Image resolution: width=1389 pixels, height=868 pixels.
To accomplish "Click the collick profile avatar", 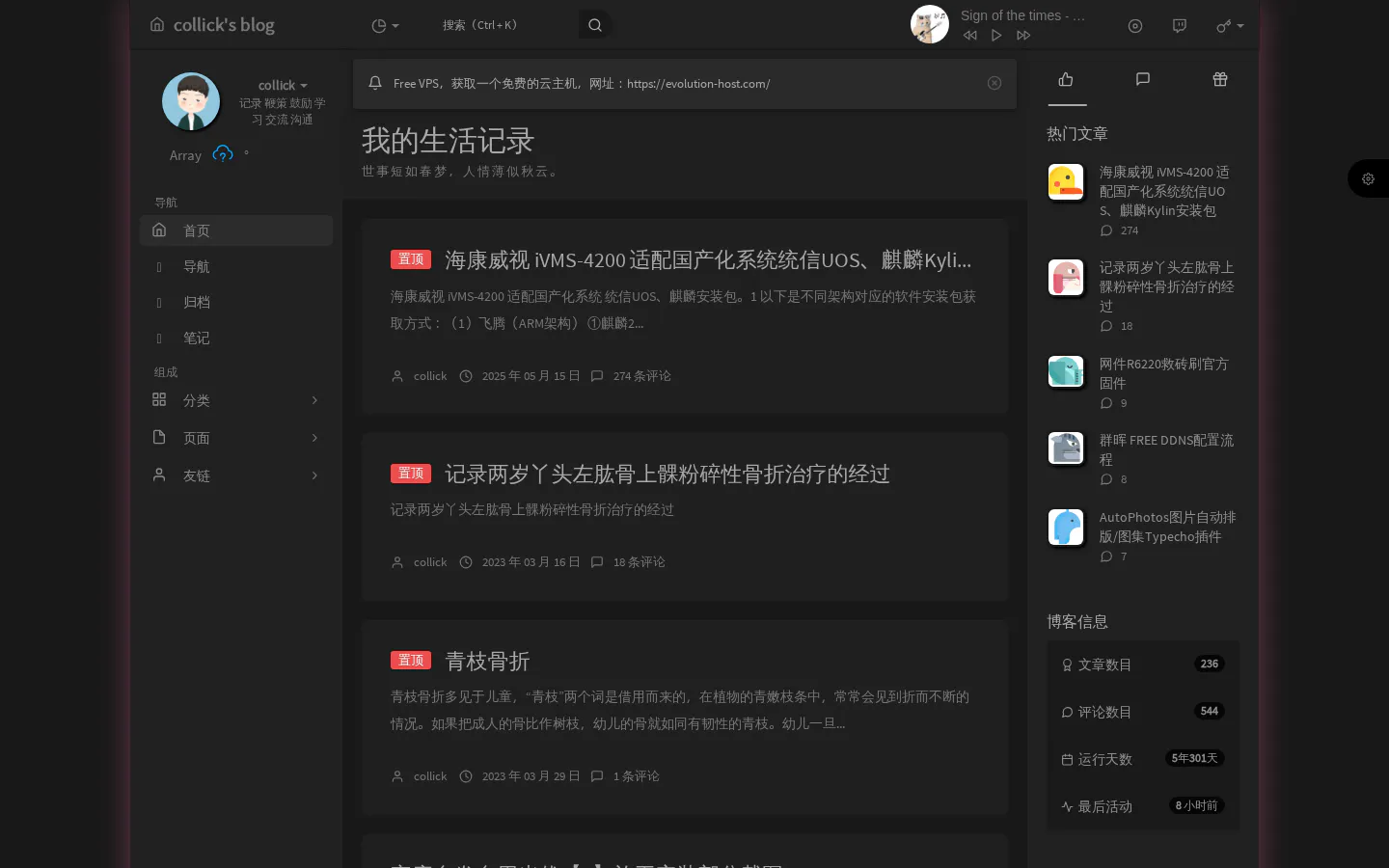I will pyautogui.click(x=191, y=101).
